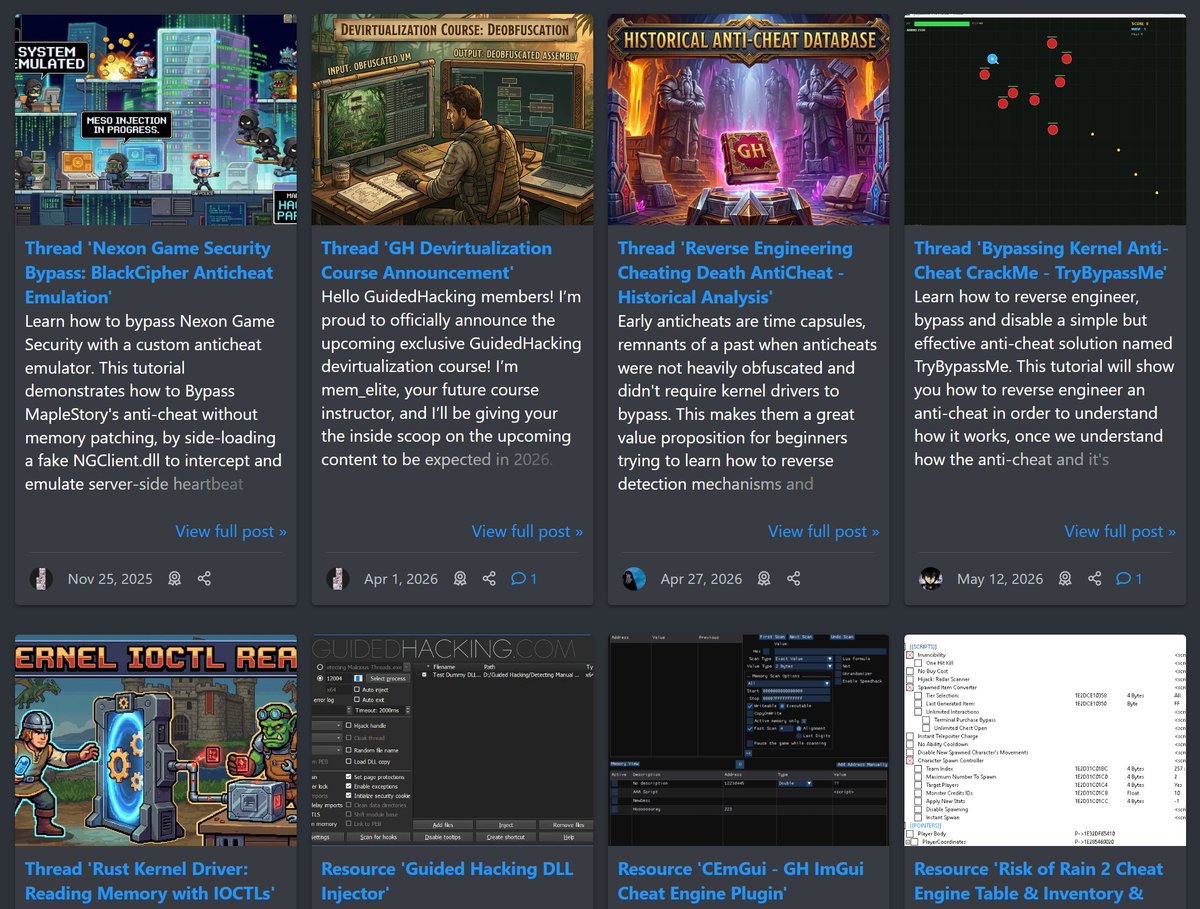1200x909 pixels.
Task: Share the GH Devirtualization Course Announcement thread
Action: 489,579
